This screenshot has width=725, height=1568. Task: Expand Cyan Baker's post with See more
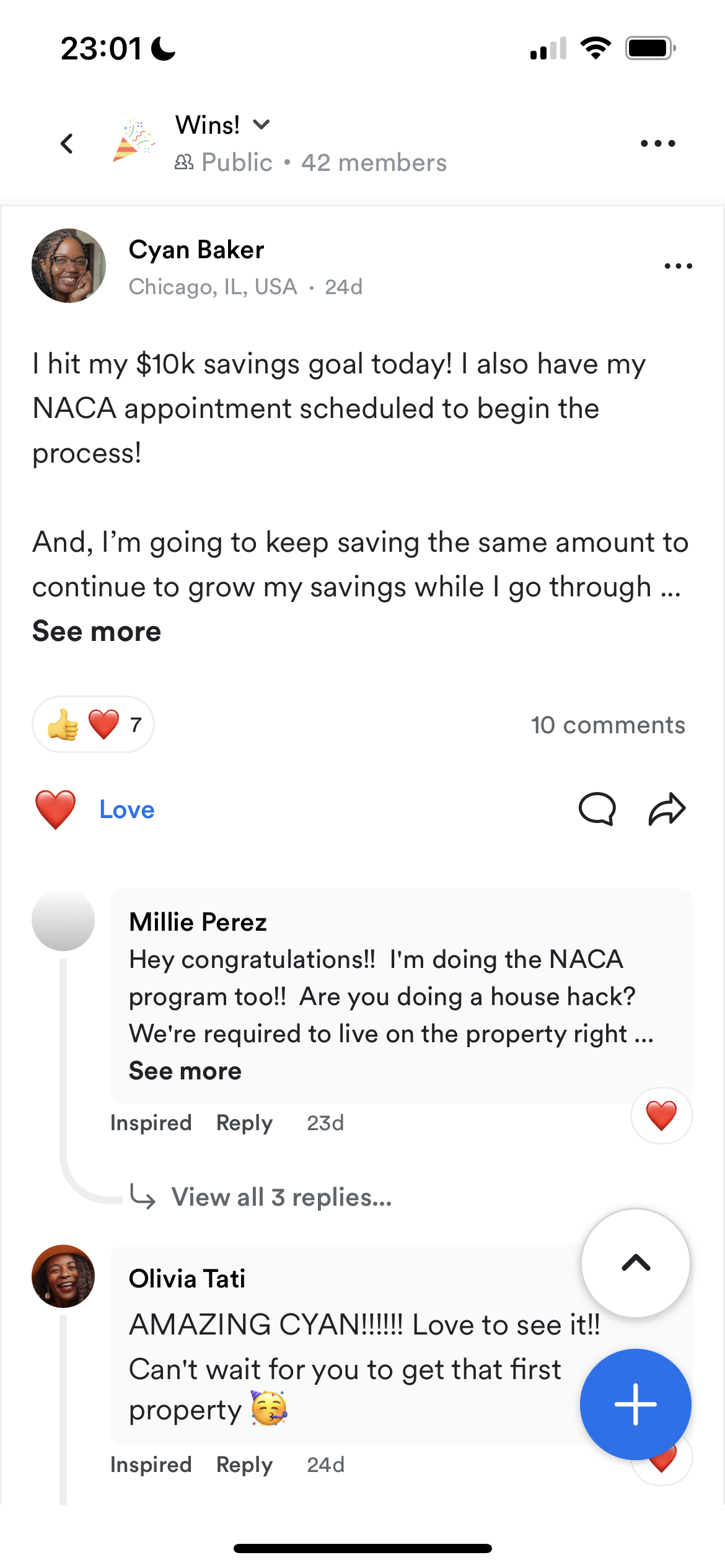coord(97,632)
